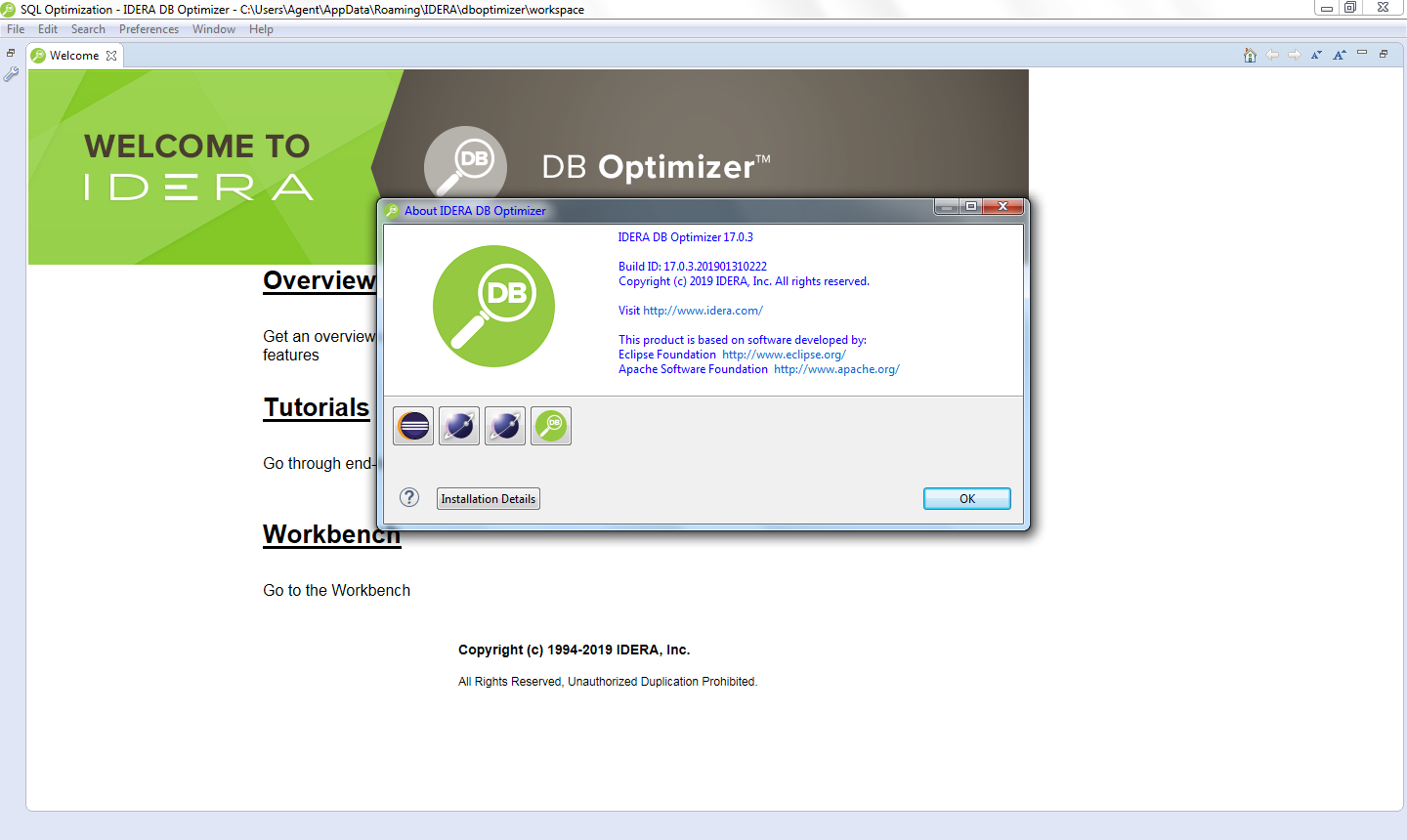Reduce font size with the A-down icon

point(1316,55)
